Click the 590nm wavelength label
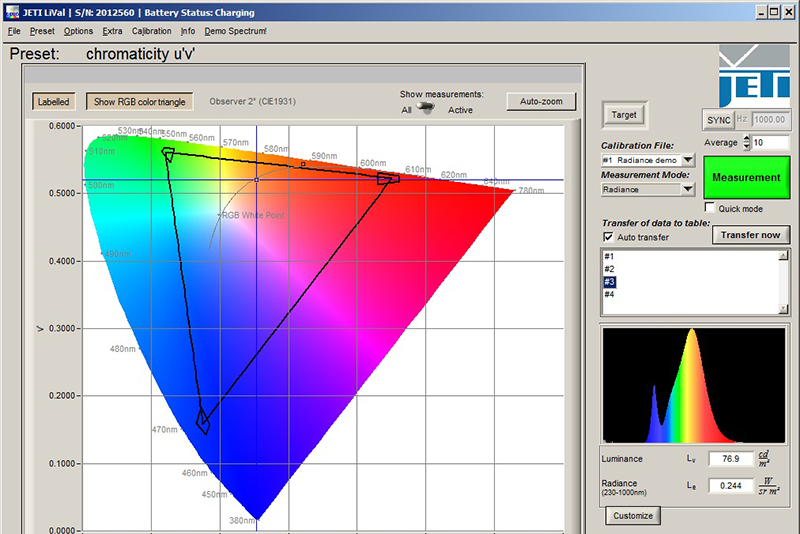The width and height of the screenshot is (800, 534). click(324, 156)
